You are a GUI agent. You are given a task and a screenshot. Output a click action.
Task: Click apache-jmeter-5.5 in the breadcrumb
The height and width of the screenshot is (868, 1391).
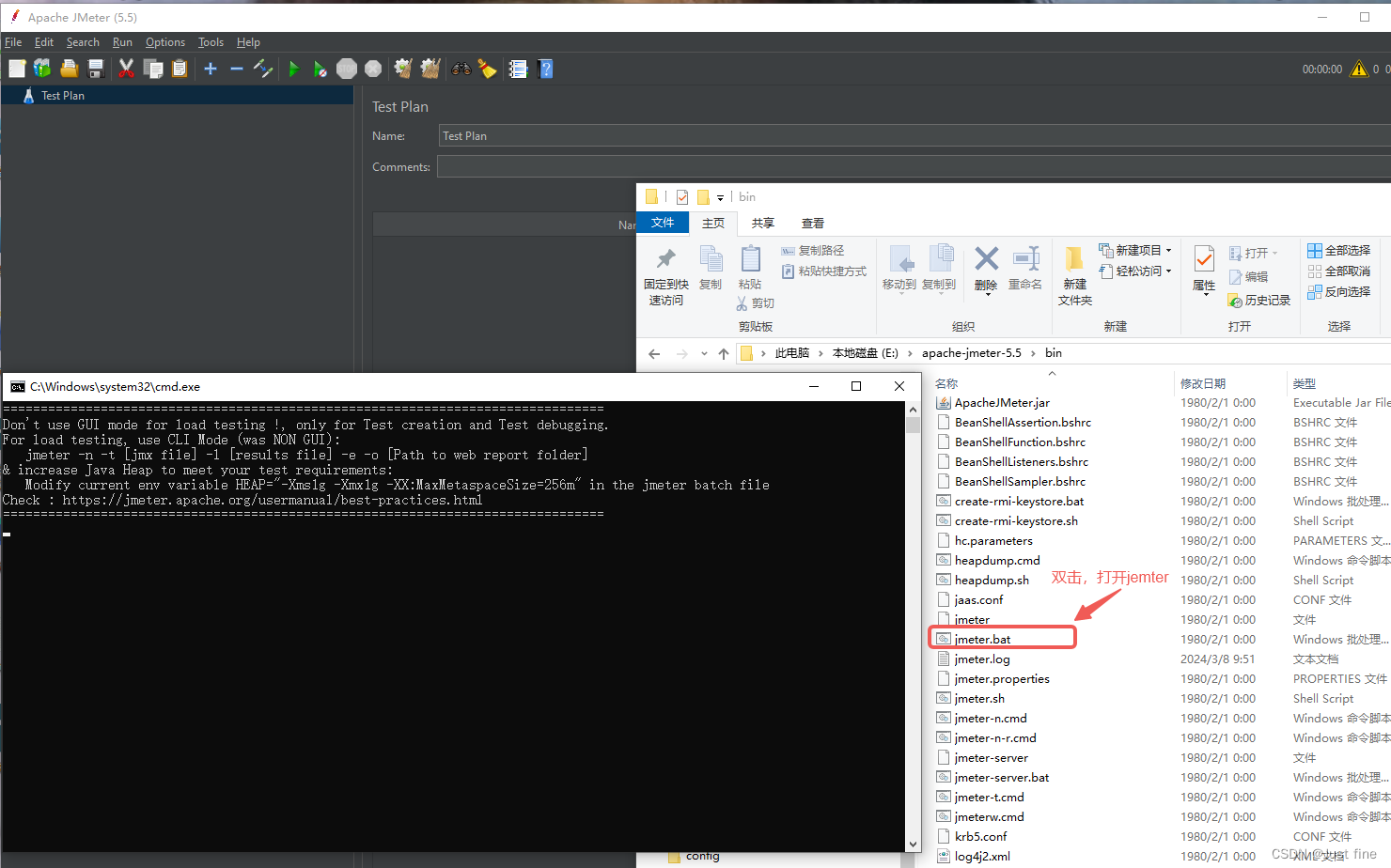[971, 353]
